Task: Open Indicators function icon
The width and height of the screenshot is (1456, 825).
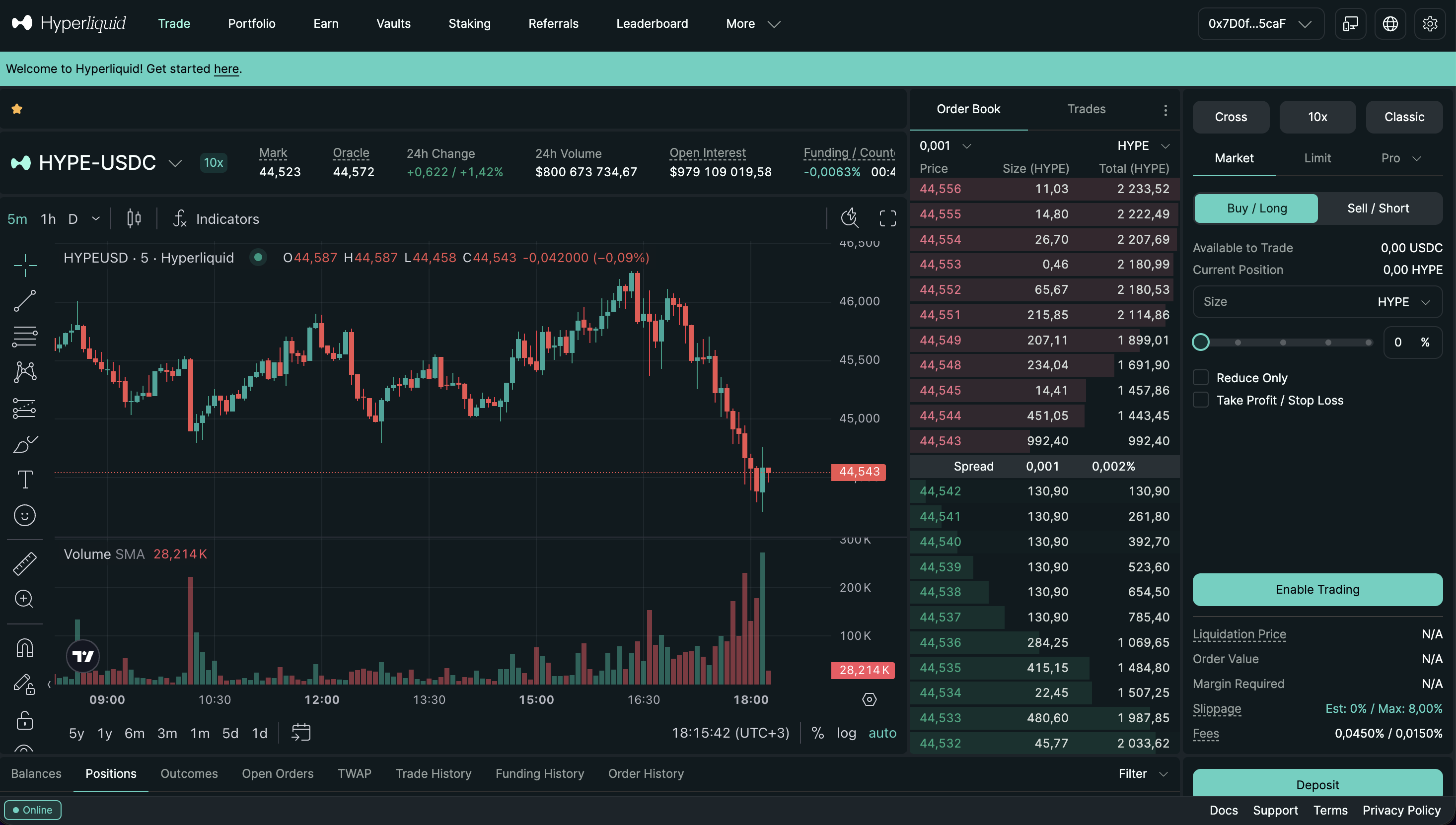Action: tap(180, 219)
